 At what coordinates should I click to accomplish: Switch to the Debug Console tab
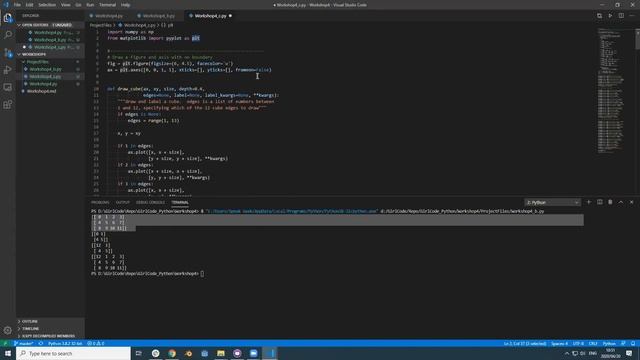[150, 202]
